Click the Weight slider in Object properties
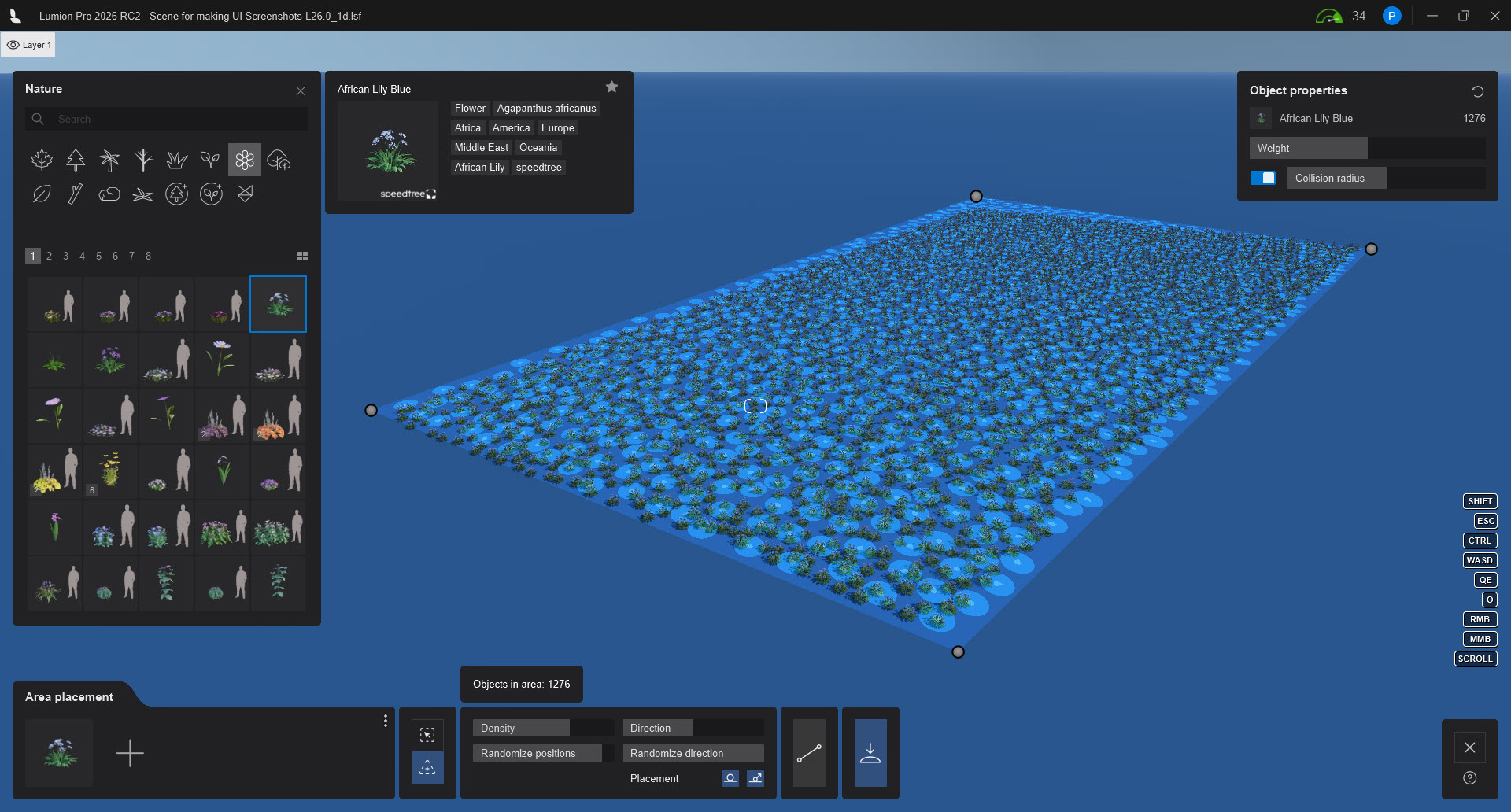Viewport: 1511px width, 812px height. point(1367,148)
